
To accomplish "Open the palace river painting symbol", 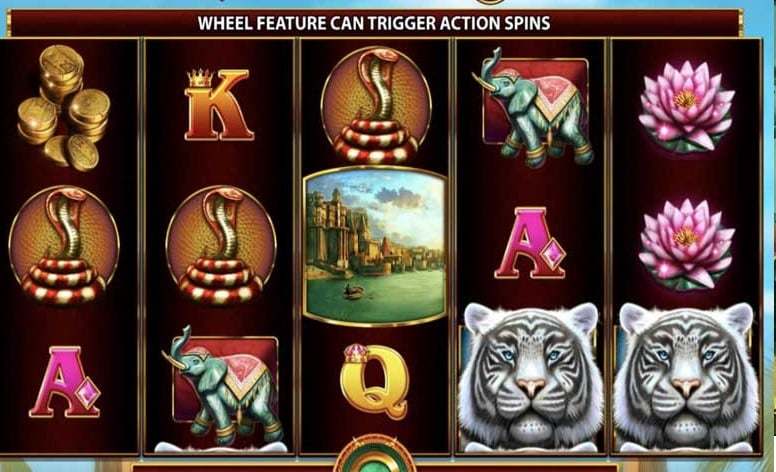I will pyautogui.click(x=375, y=246).
